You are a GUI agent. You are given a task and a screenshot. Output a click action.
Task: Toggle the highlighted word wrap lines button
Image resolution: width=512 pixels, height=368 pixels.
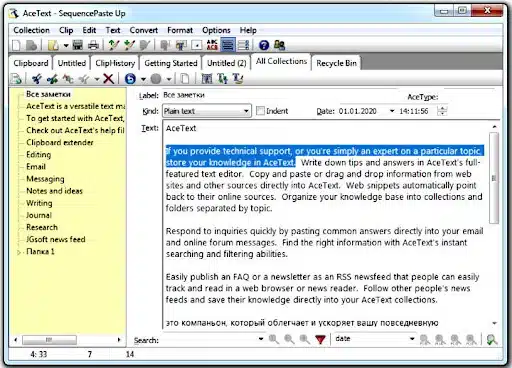[228, 45]
